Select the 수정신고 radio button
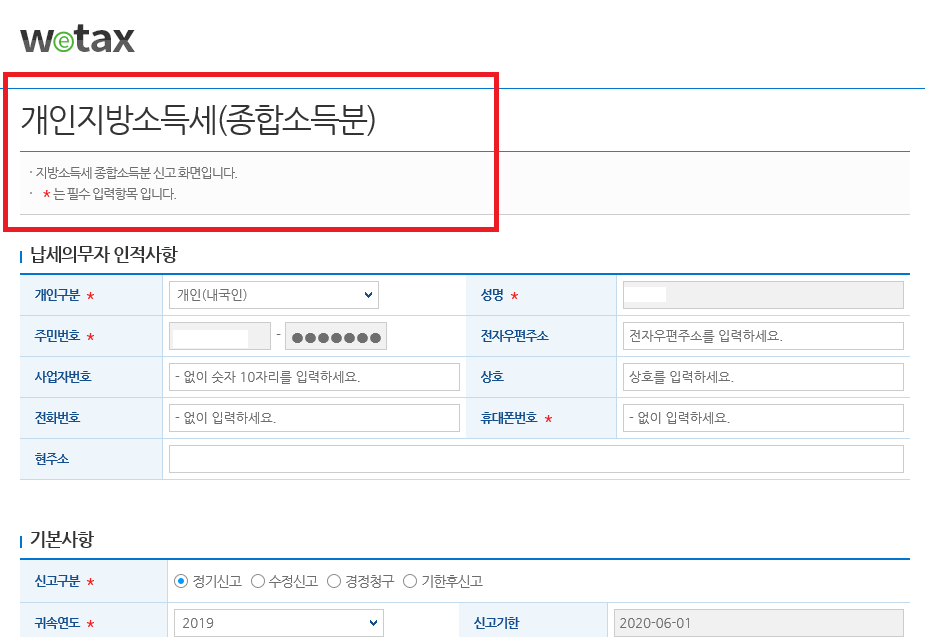 (x=257, y=582)
